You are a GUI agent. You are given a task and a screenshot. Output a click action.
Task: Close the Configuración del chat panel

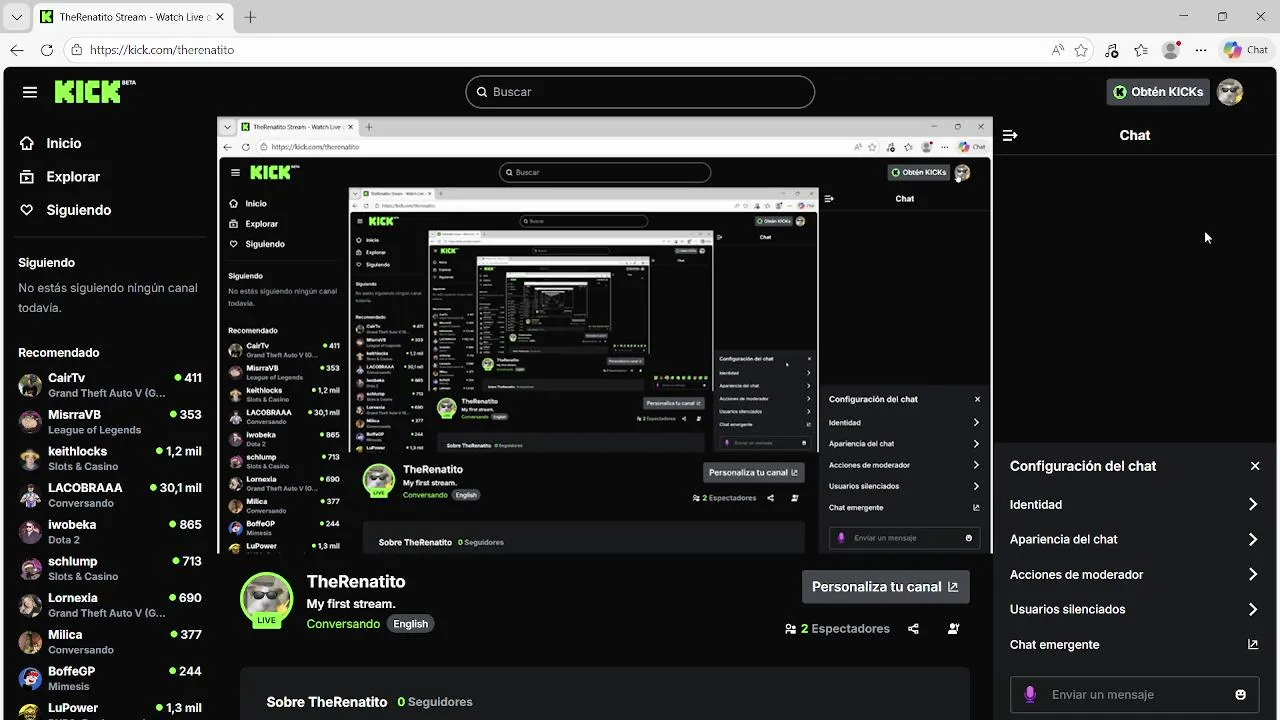[x=1255, y=466]
